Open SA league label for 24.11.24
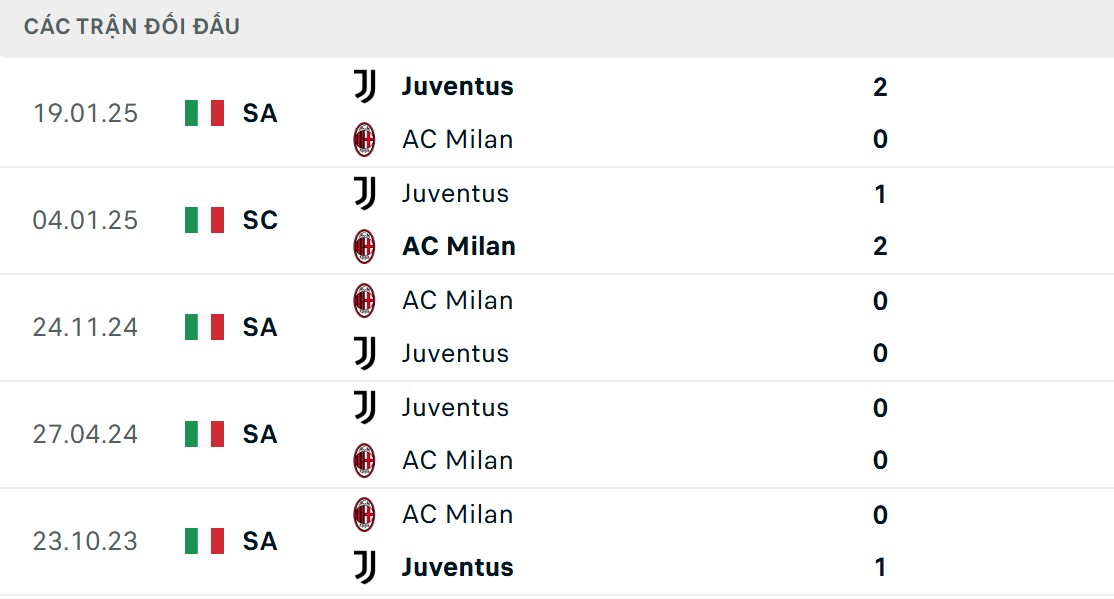Viewport: 1114px width, 599px height. click(x=260, y=327)
